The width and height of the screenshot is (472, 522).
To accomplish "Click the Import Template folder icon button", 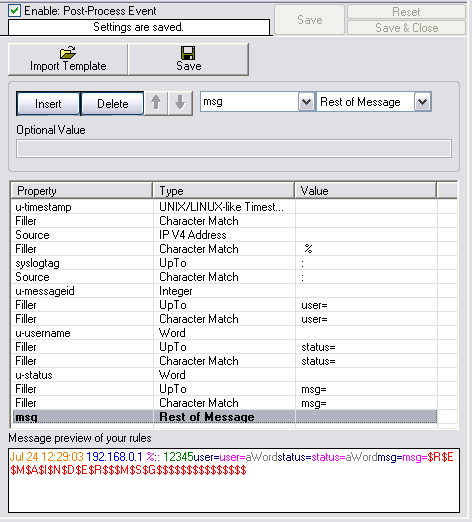I will point(68,59).
